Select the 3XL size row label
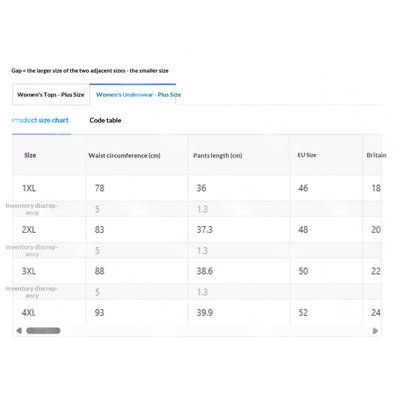Image resolution: width=400 pixels, height=400 pixels. pos(29,271)
